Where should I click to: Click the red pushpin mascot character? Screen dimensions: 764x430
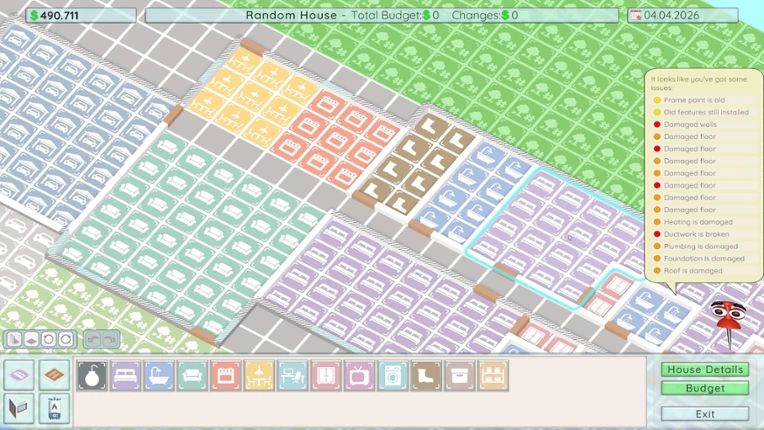(x=727, y=323)
